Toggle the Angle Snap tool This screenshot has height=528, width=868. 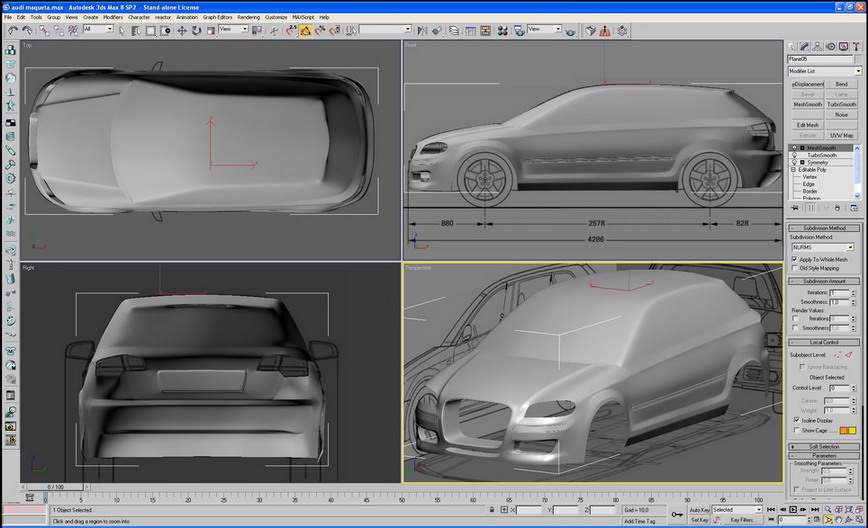coord(306,30)
